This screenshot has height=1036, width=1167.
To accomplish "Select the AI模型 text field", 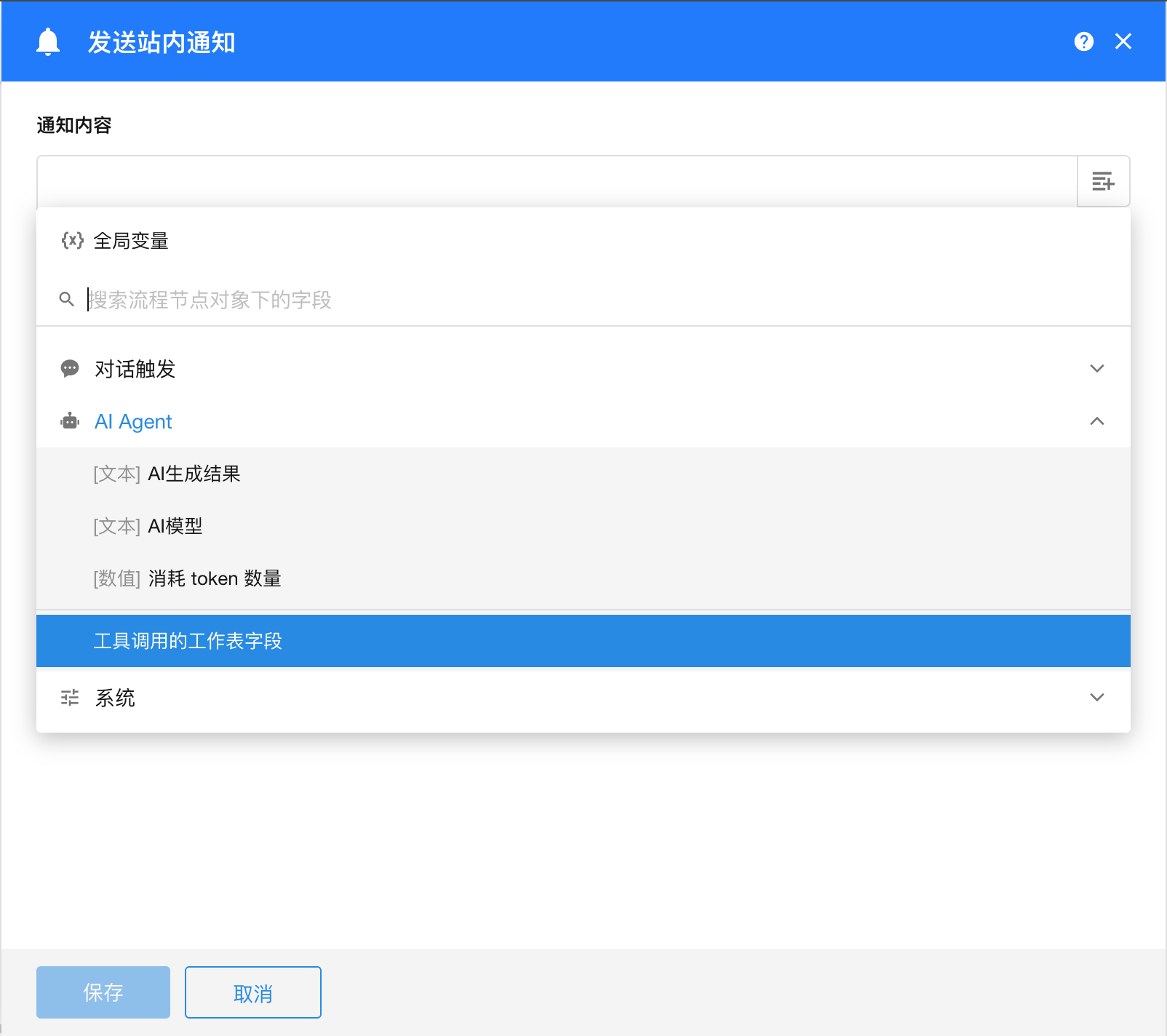I will click(175, 527).
